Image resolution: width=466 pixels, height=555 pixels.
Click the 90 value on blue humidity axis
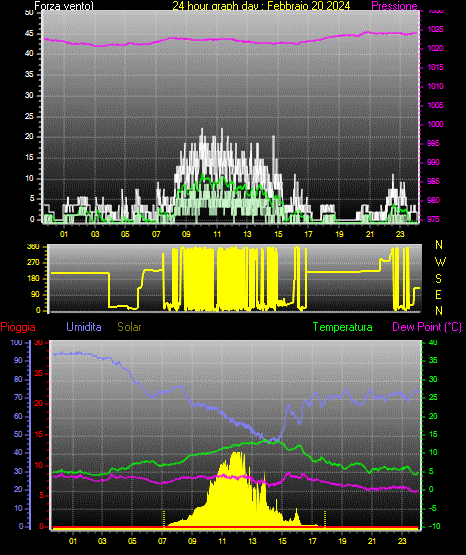18,360
